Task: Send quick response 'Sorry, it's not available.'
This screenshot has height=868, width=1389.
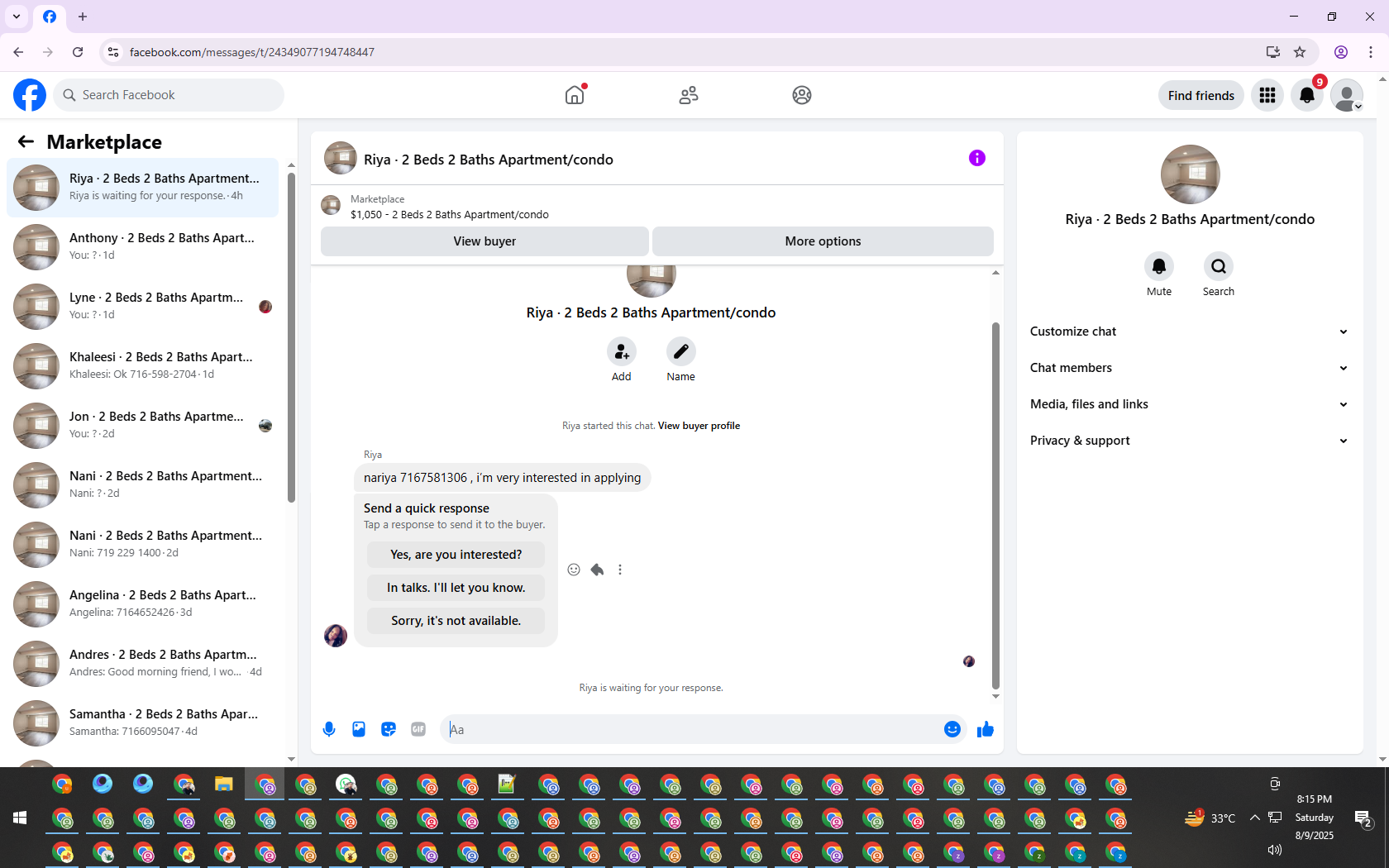Action: click(x=456, y=621)
